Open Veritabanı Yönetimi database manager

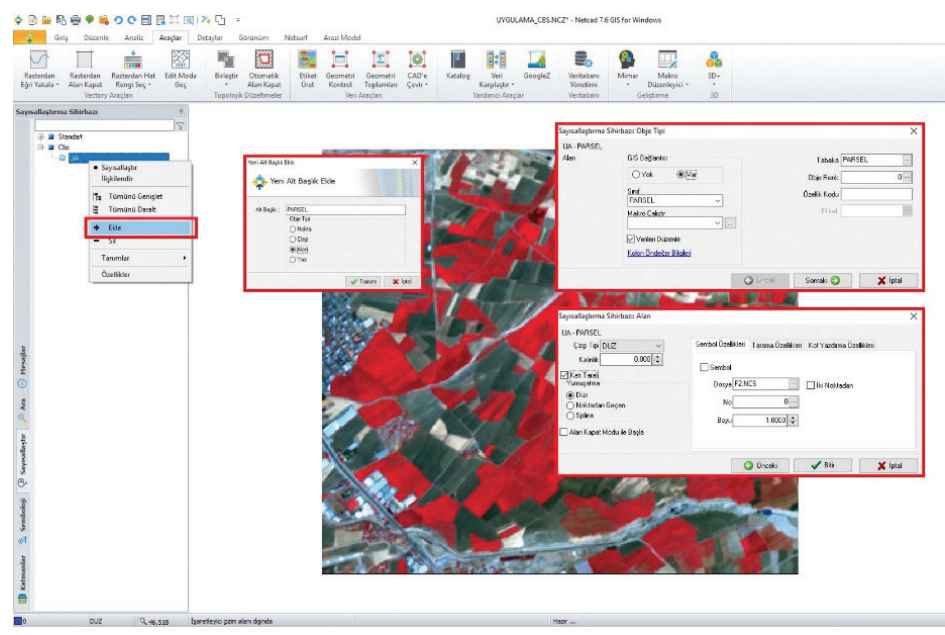[x=582, y=60]
